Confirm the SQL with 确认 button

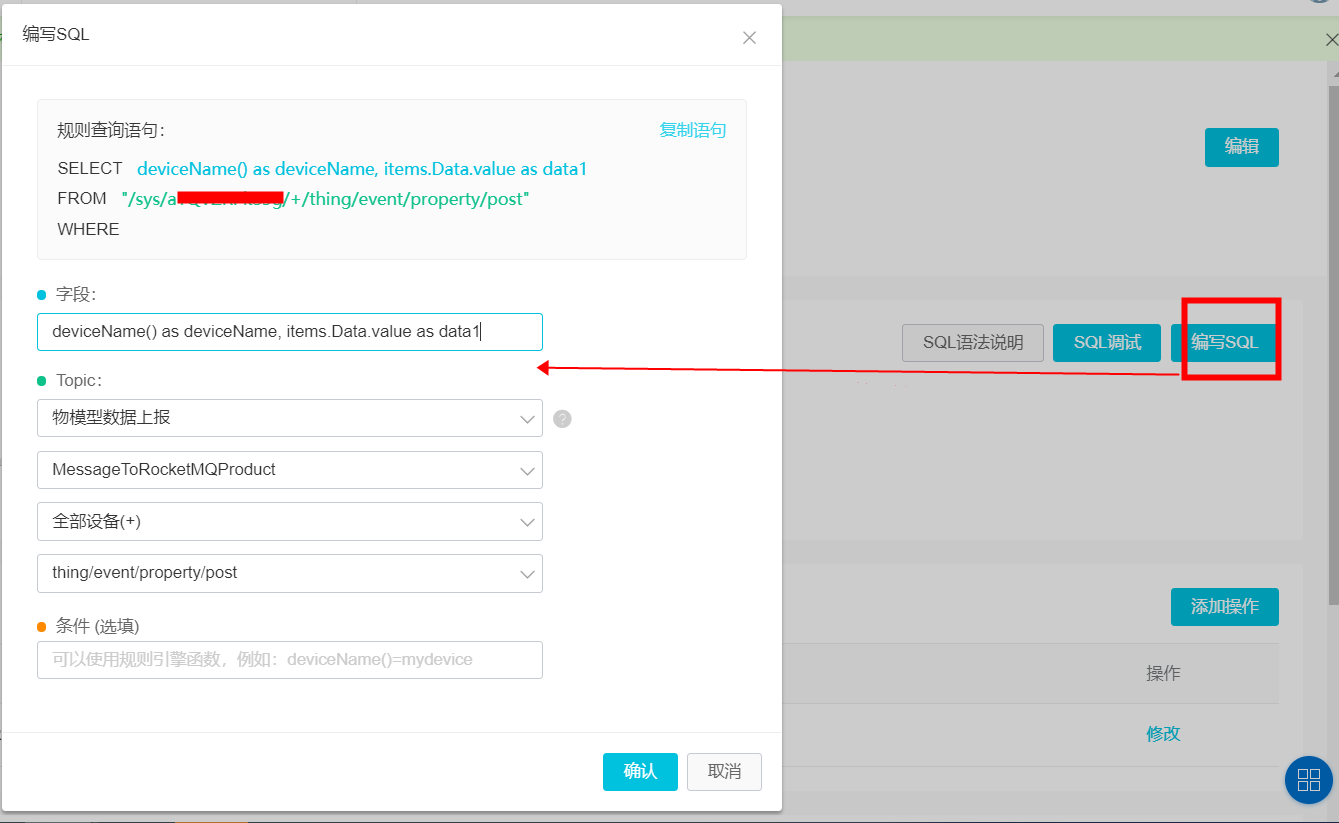pyautogui.click(x=640, y=772)
